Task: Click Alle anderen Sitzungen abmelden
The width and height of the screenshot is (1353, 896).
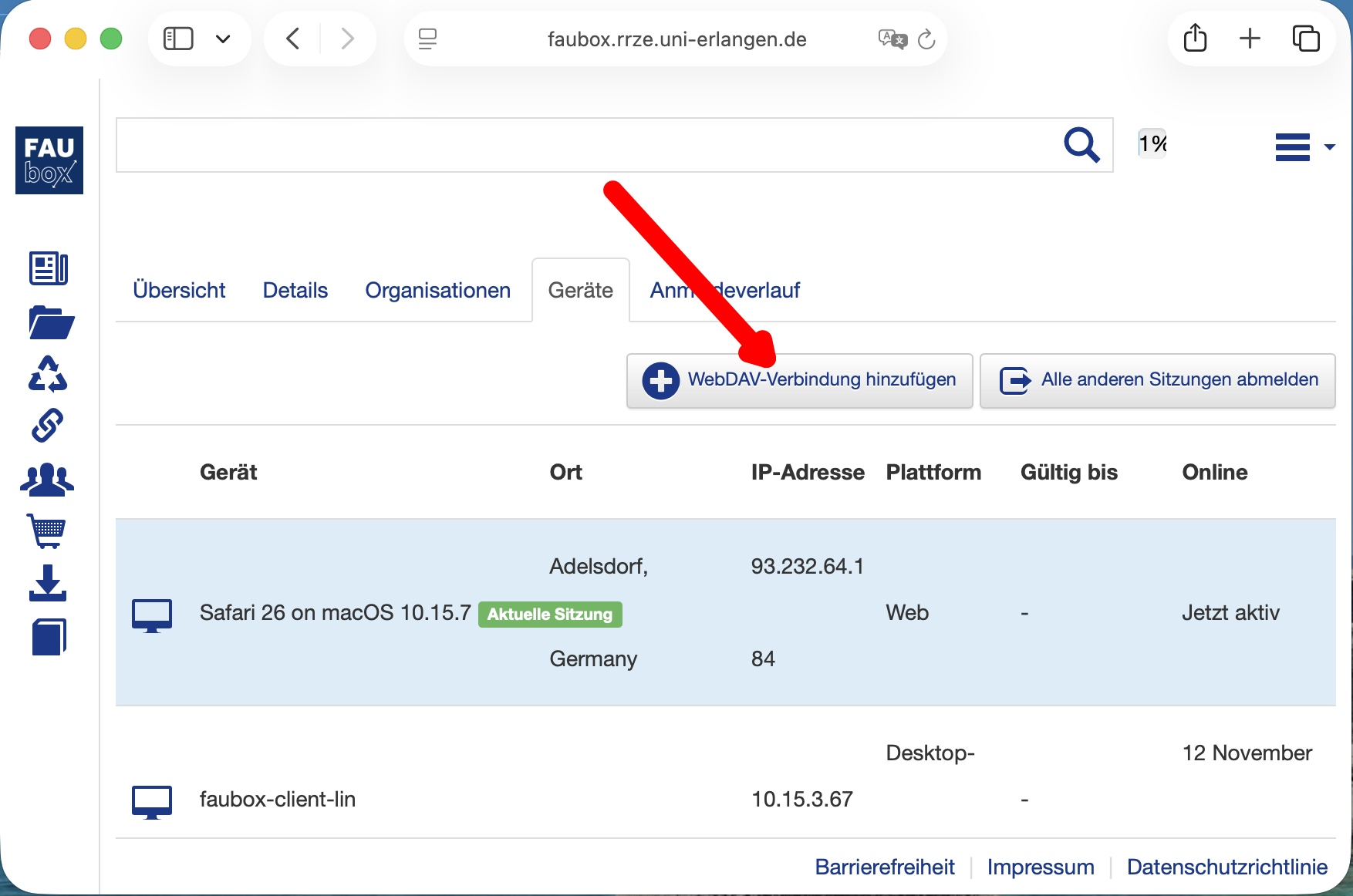Action: (1157, 380)
